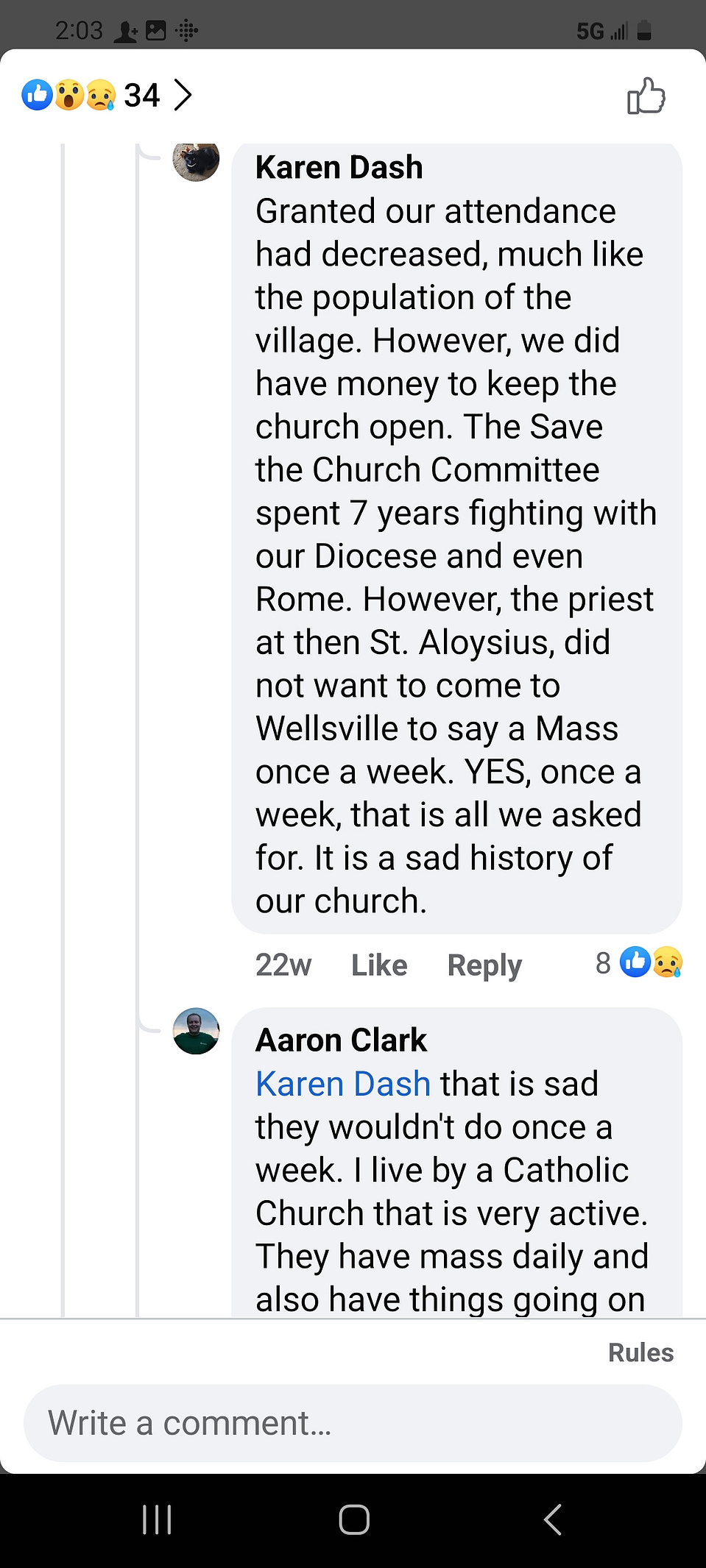The width and height of the screenshot is (706, 1568).
Task: Tap the Android back arrow
Action: [552, 1519]
